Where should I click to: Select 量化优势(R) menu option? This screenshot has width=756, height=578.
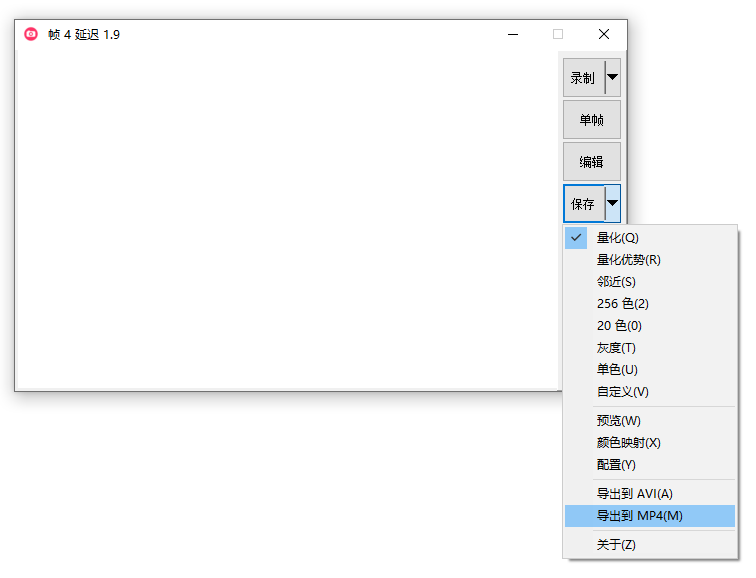[x=628, y=260]
